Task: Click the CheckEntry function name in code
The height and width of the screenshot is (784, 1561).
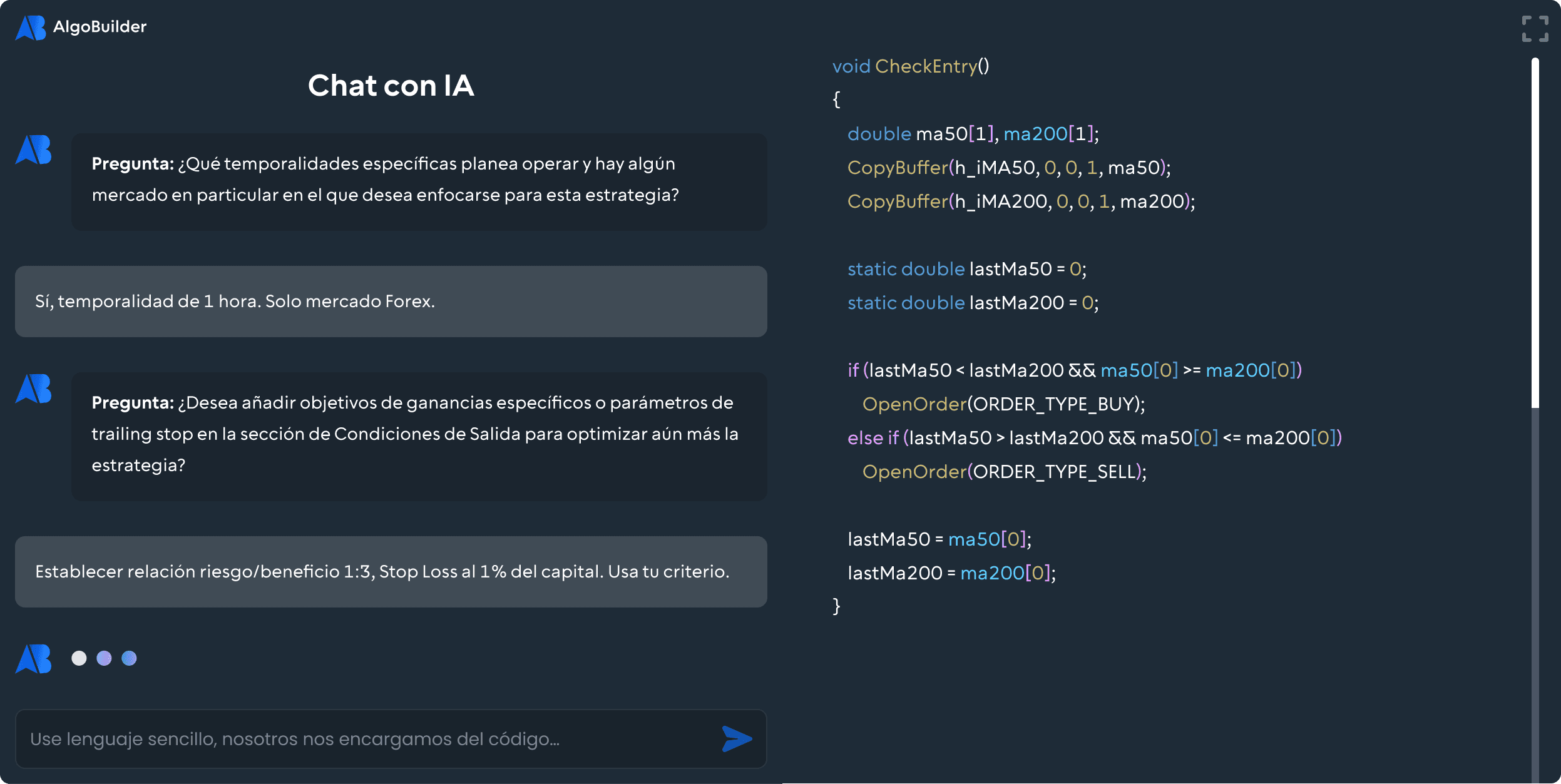Action: pyautogui.click(x=925, y=66)
